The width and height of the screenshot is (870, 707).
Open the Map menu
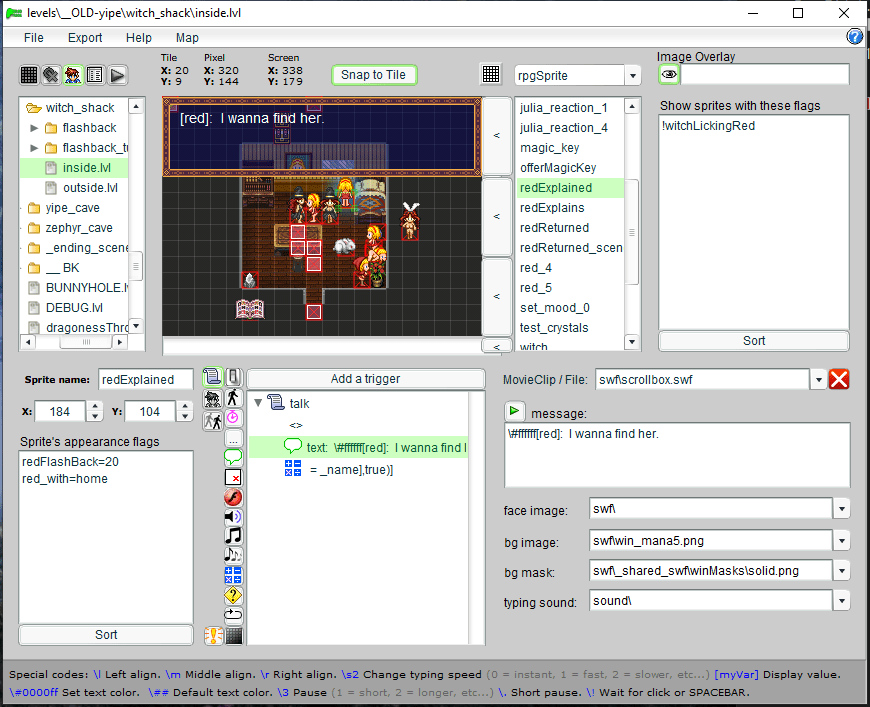(187, 37)
